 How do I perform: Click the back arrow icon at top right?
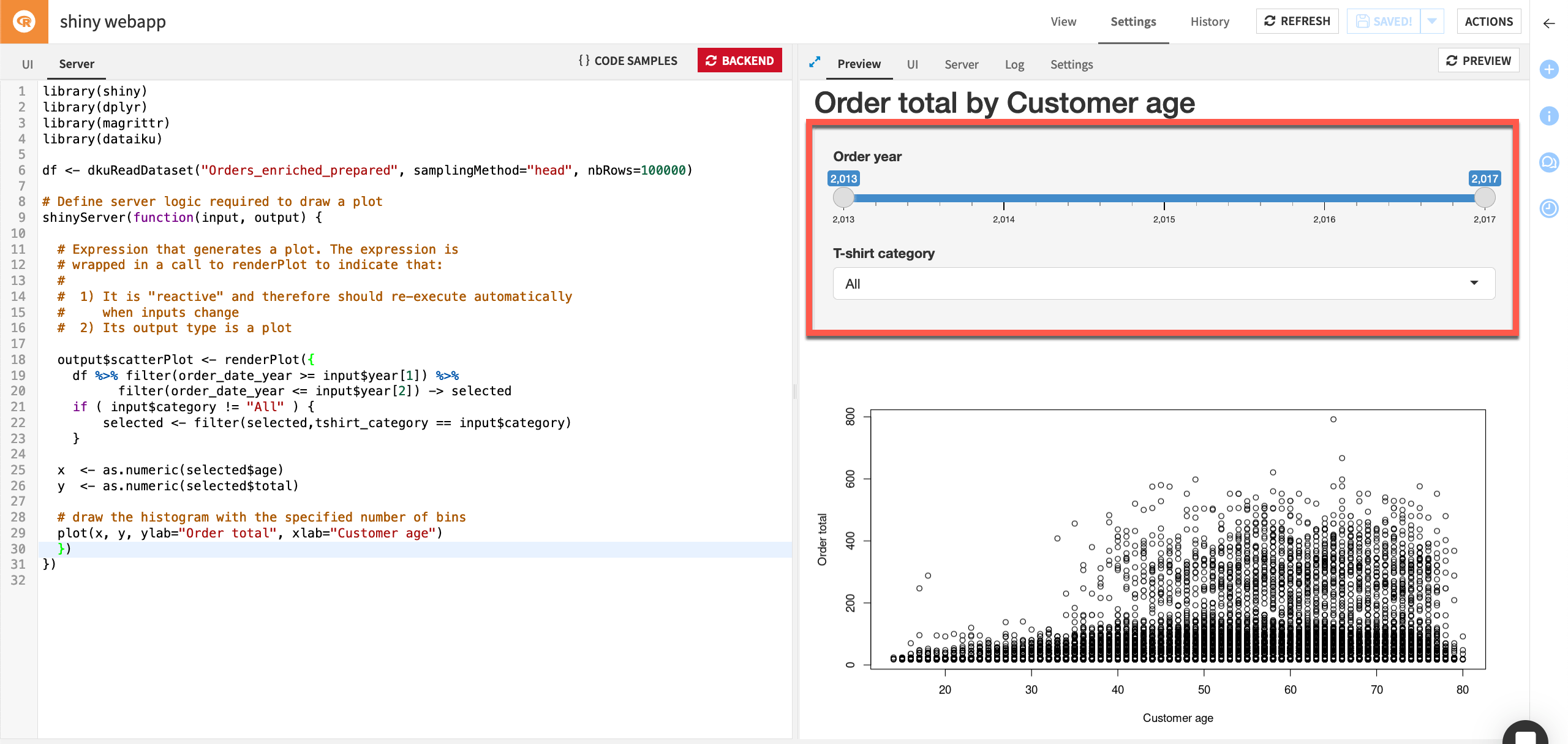point(1549,23)
